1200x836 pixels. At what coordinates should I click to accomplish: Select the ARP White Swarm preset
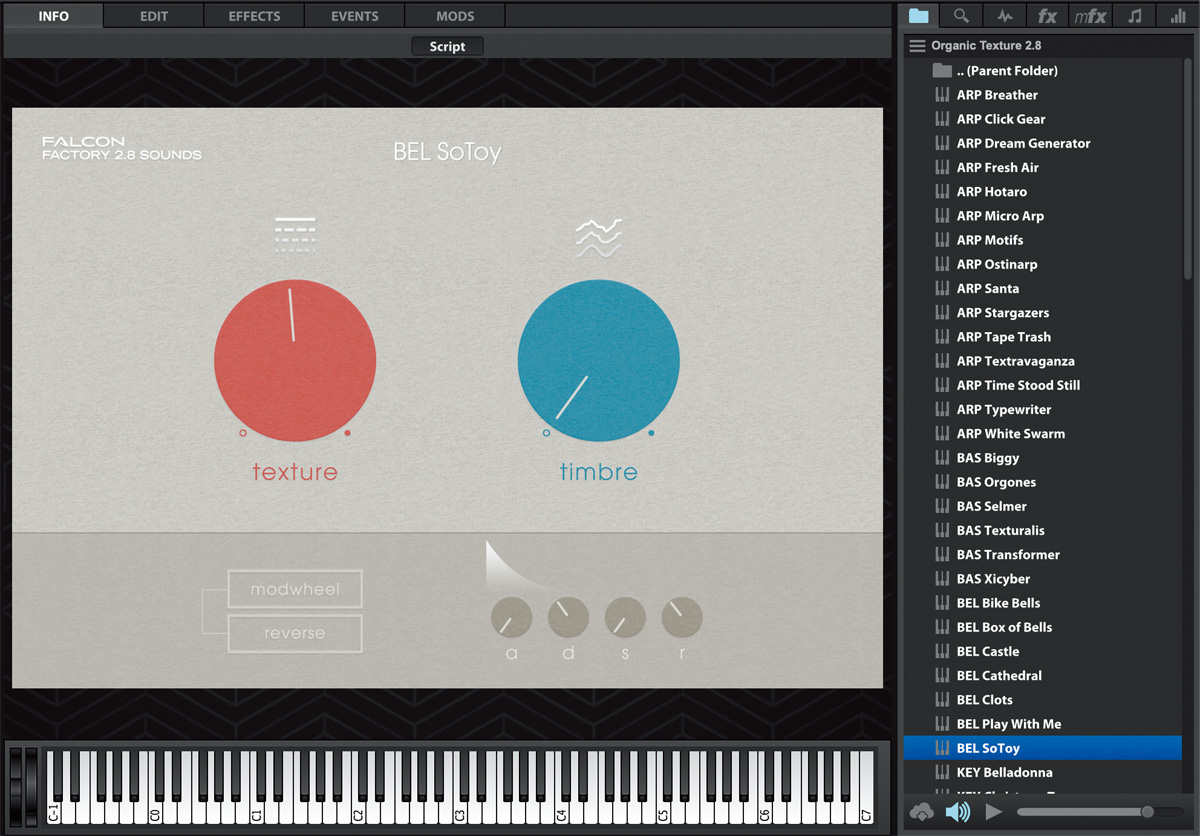1043,434
